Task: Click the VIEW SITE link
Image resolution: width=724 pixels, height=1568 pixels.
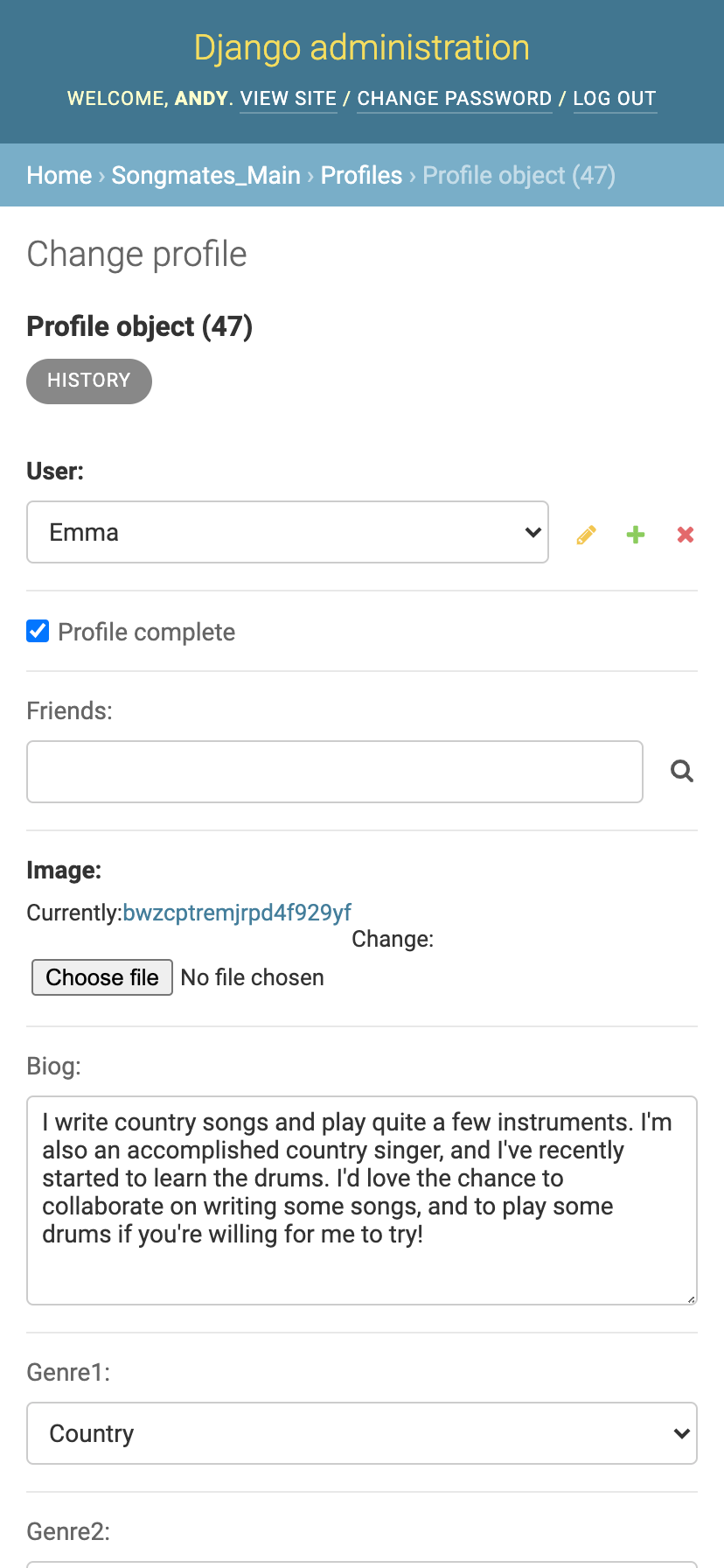Action: pyautogui.click(x=289, y=99)
